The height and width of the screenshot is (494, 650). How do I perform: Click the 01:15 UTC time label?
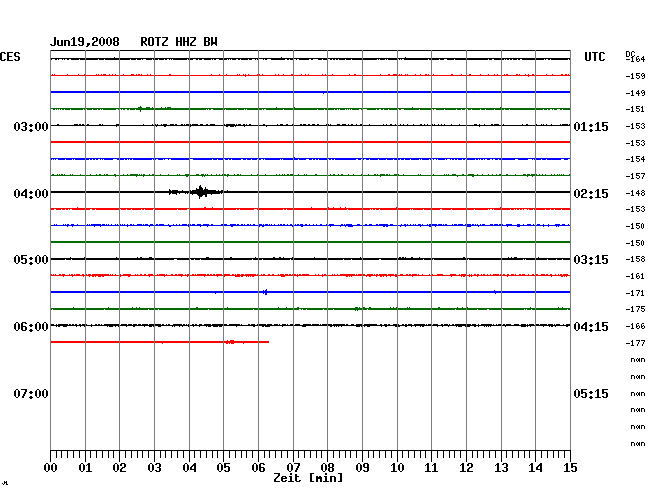[x=591, y=126]
